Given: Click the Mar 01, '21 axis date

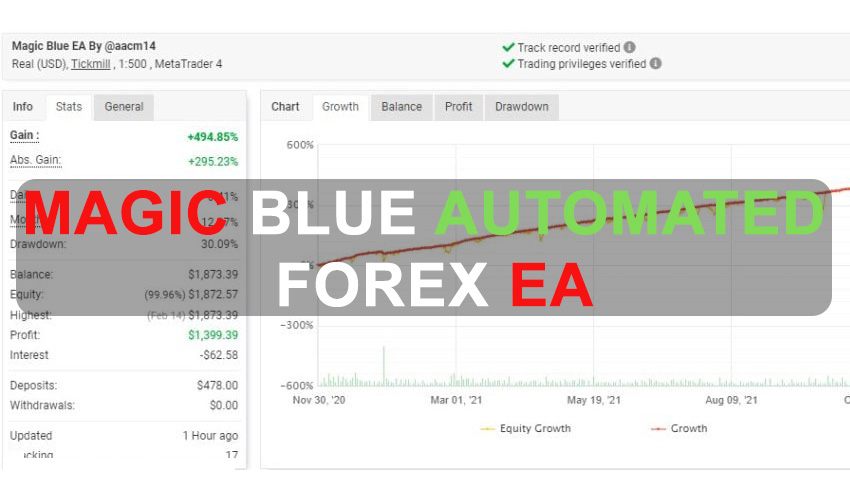Looking at the screenshot, I should click(456, 400).
